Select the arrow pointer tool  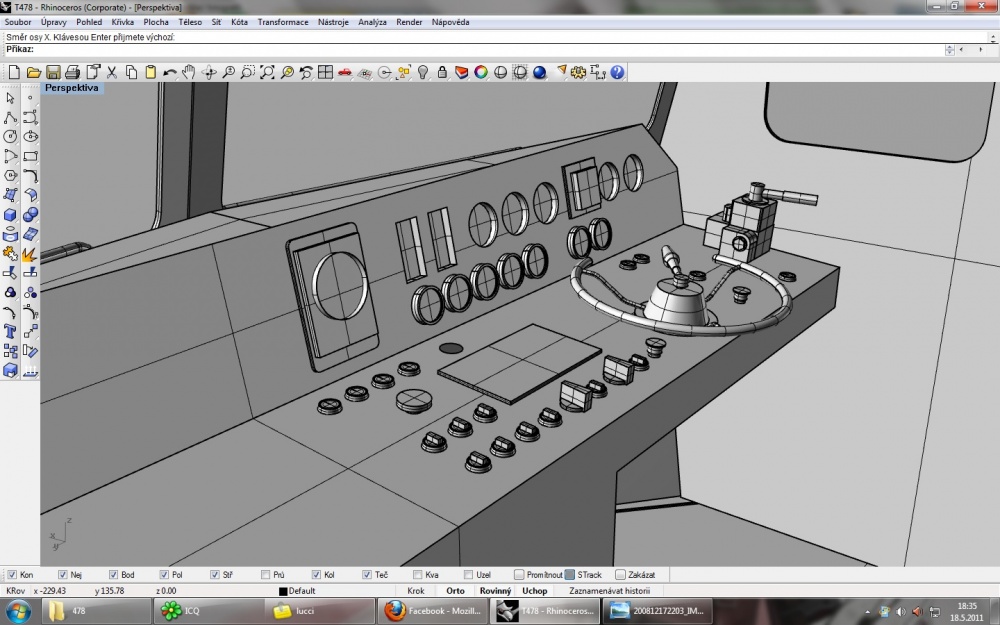pyautogui.click(x=10, y=98)
